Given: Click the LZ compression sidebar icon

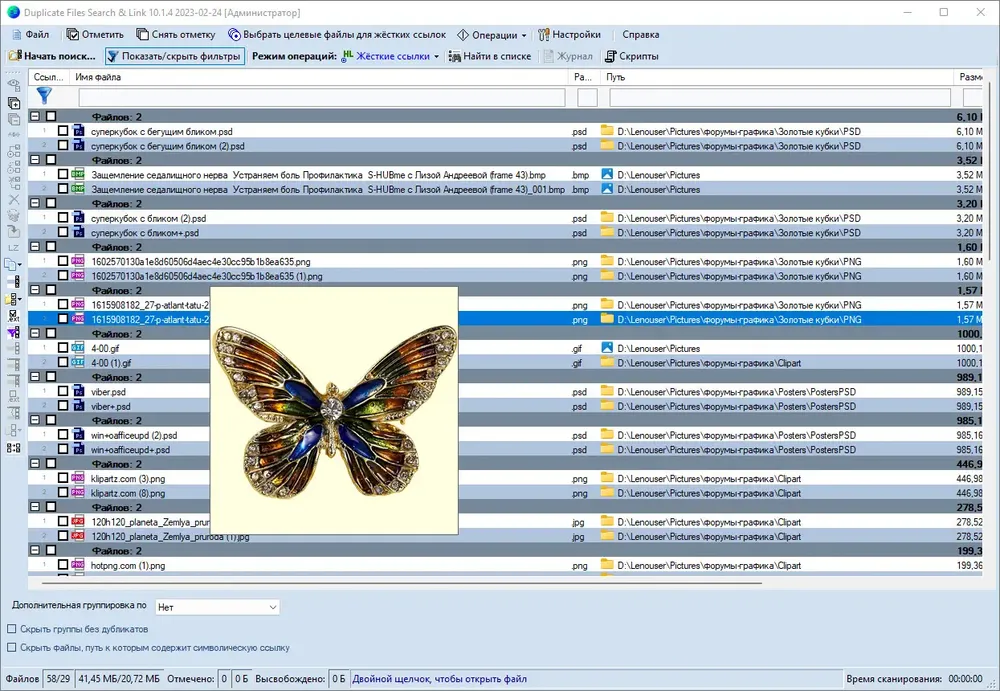Looking at the screenshot, I should pyautogui.click(x=13, y=248).
